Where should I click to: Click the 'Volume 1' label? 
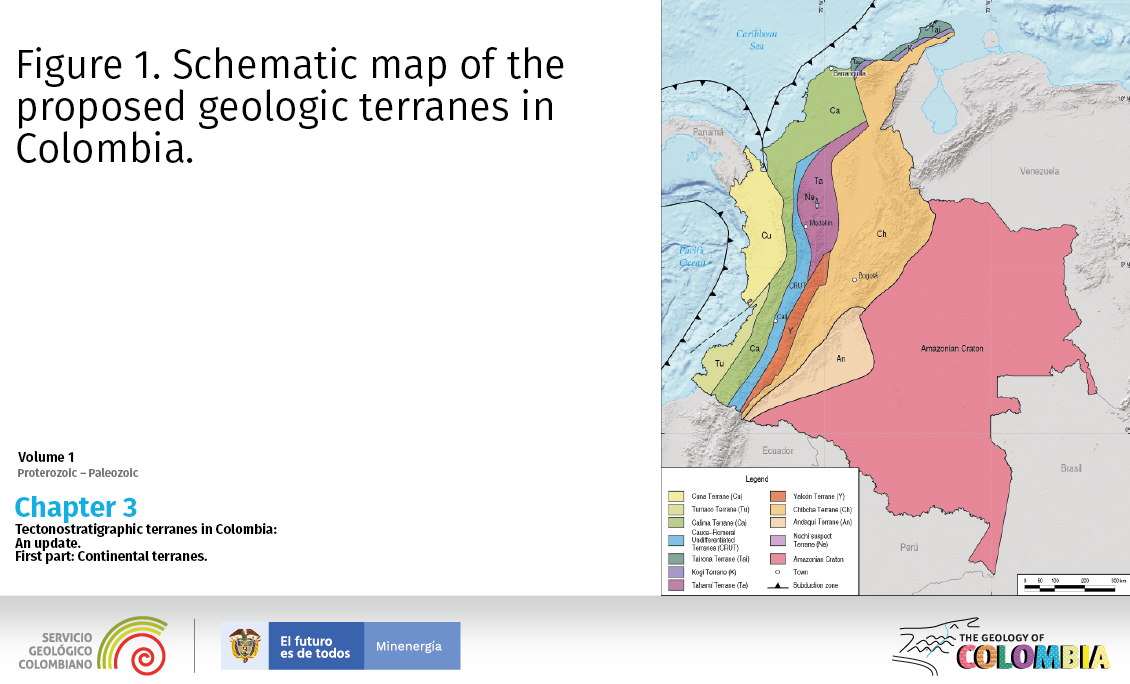pyautogui.click(x=46, y=457)
